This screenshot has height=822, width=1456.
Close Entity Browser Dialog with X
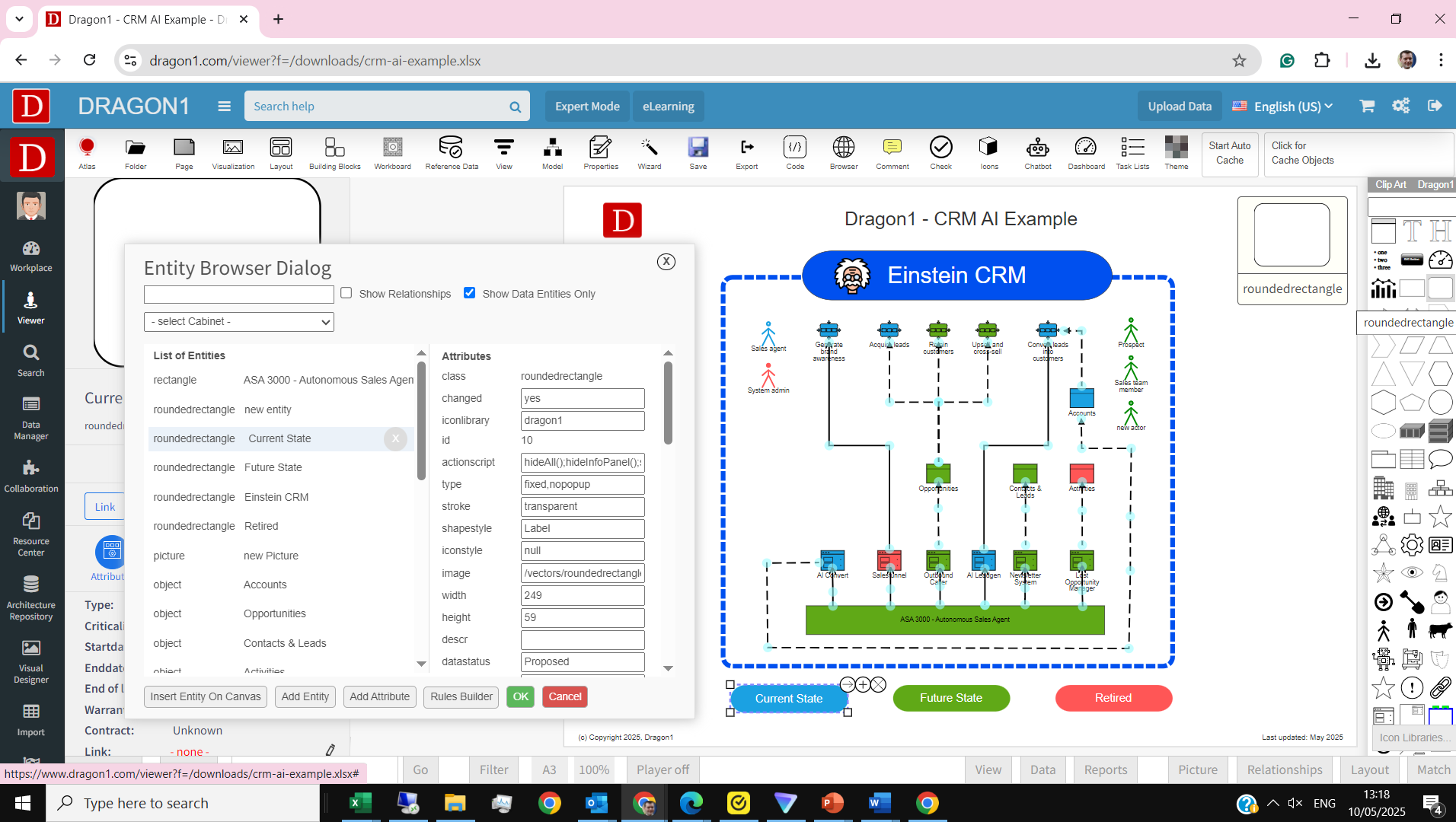click(666, 262)
